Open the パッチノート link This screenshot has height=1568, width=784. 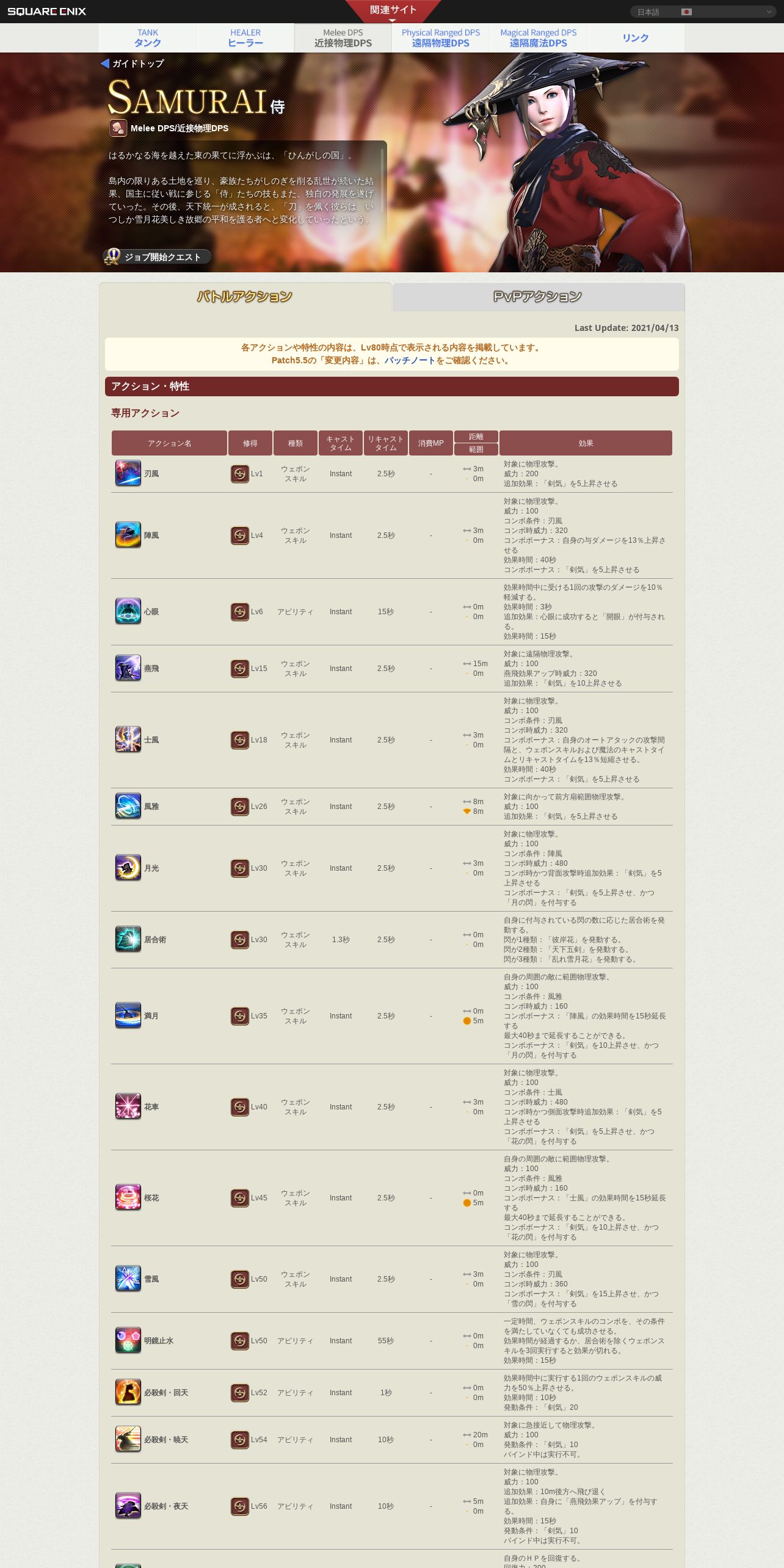point(410,360)
